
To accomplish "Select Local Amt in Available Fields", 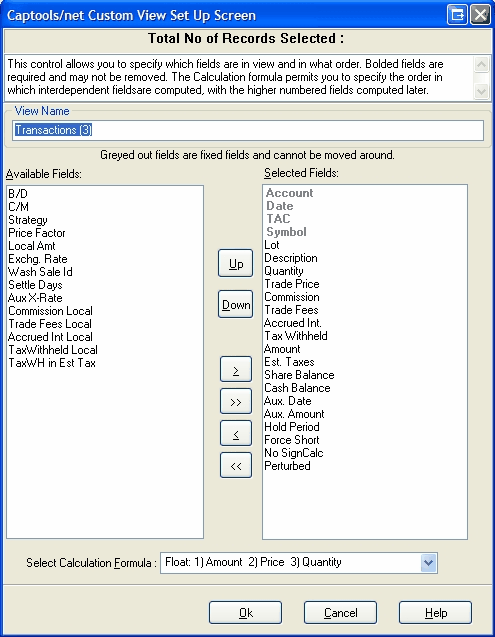I will point(32,246).
